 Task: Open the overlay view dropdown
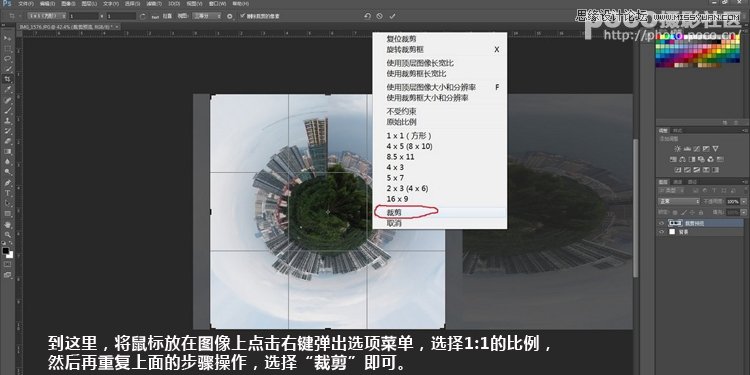coord(206,16)
